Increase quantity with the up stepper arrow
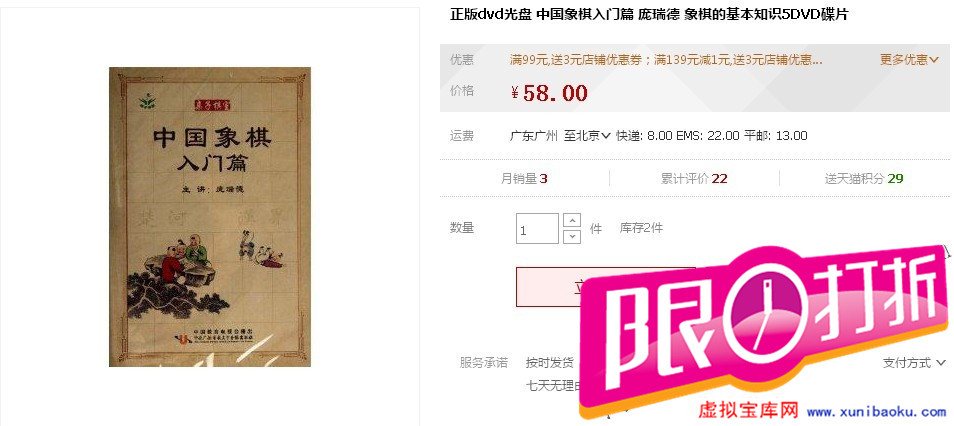This screenshot has width=954, height=426. 572,220
